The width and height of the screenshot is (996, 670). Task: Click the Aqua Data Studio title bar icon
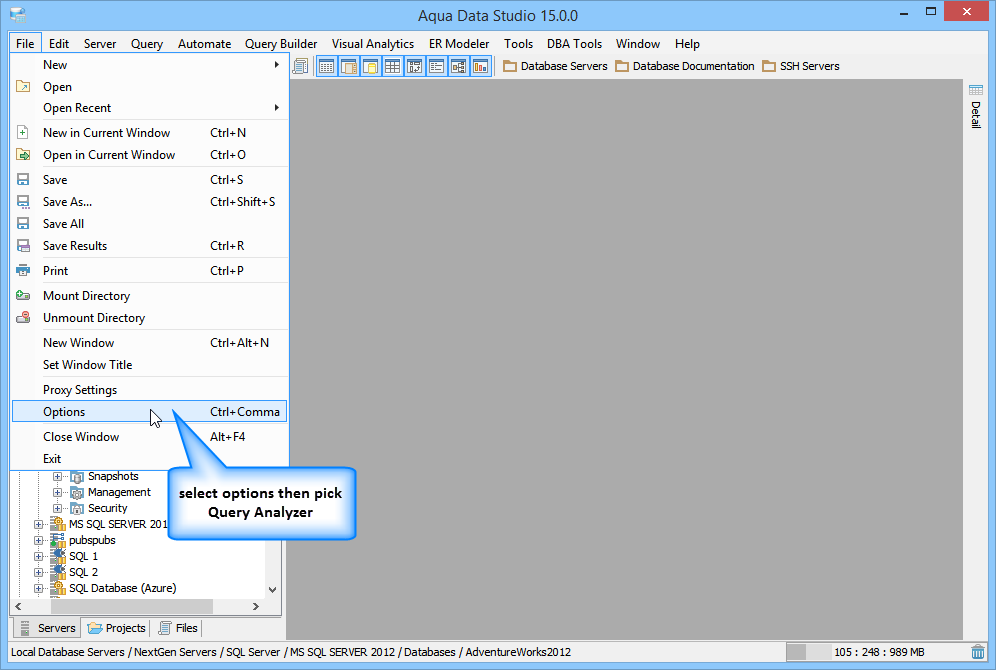18,14
